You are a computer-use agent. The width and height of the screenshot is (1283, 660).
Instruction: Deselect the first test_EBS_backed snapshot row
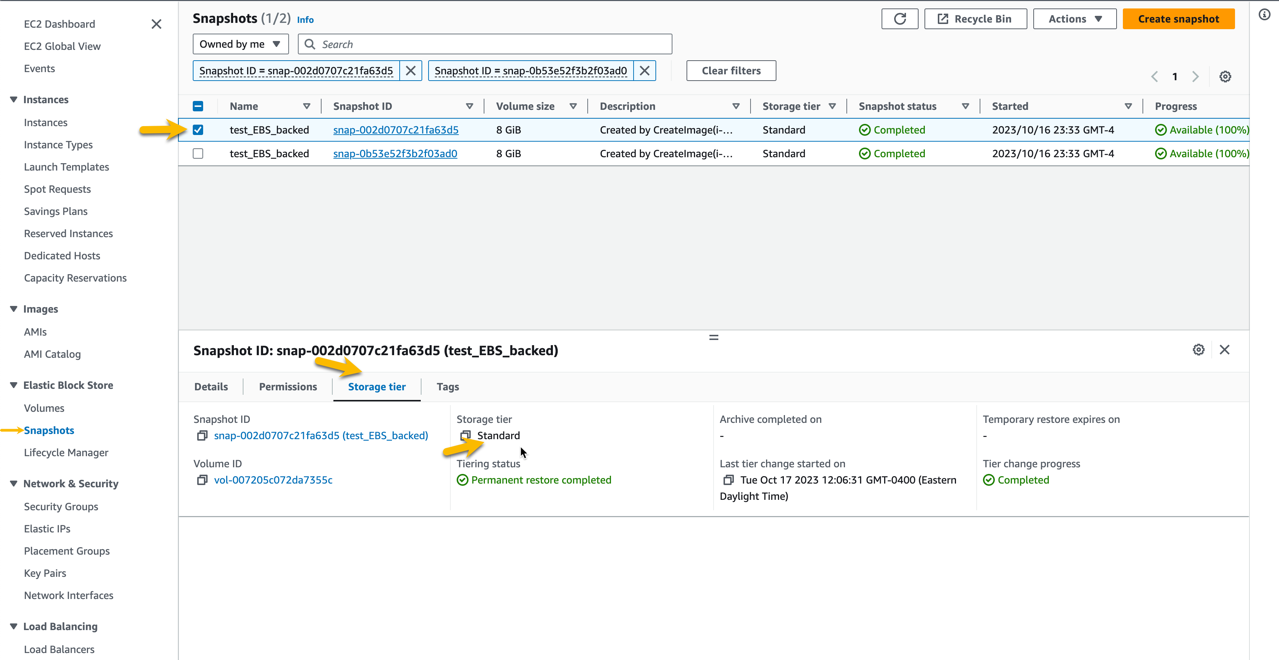(x=198, y=129)
